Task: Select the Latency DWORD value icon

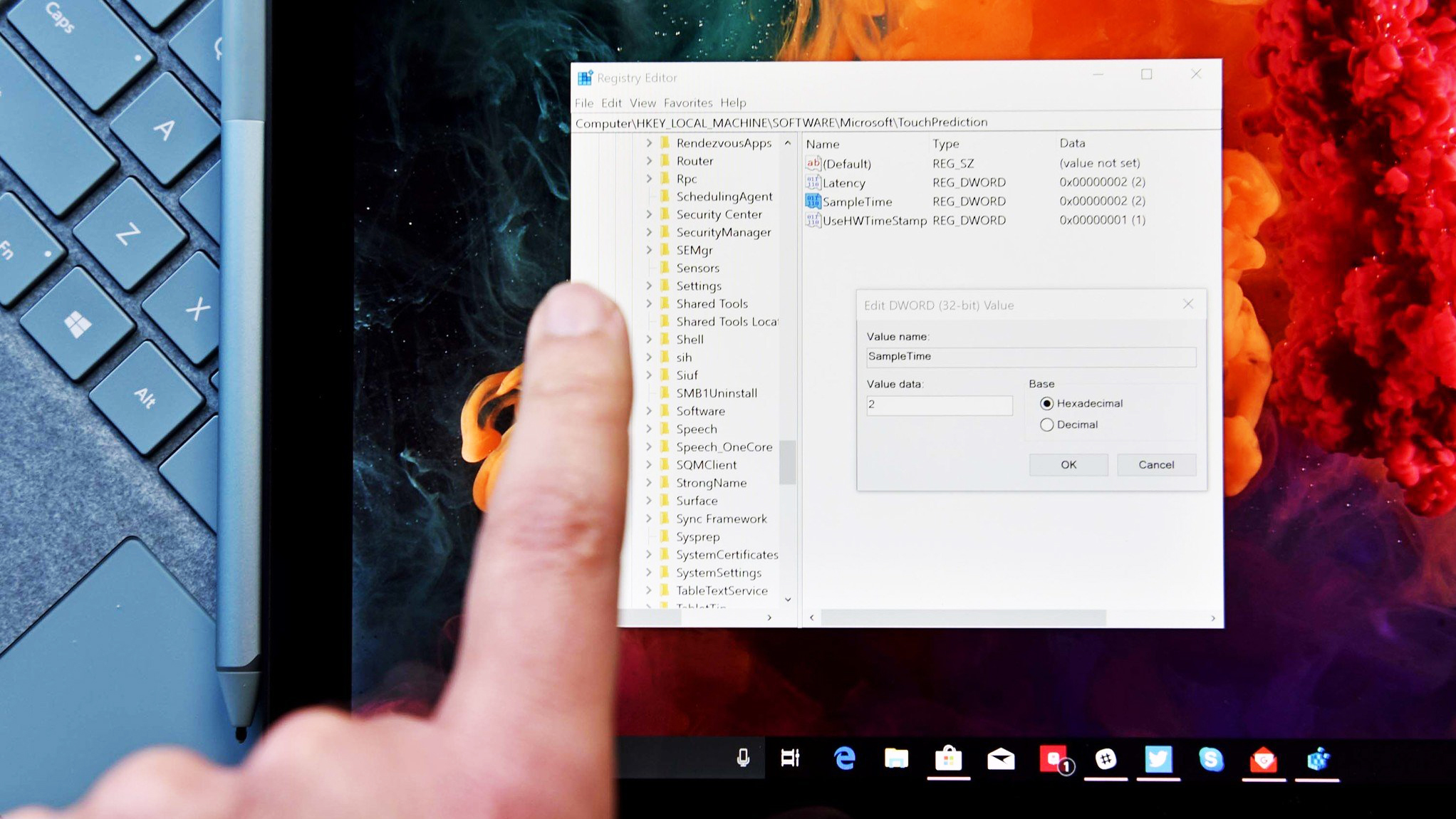Action: click(x=813, y=182)
